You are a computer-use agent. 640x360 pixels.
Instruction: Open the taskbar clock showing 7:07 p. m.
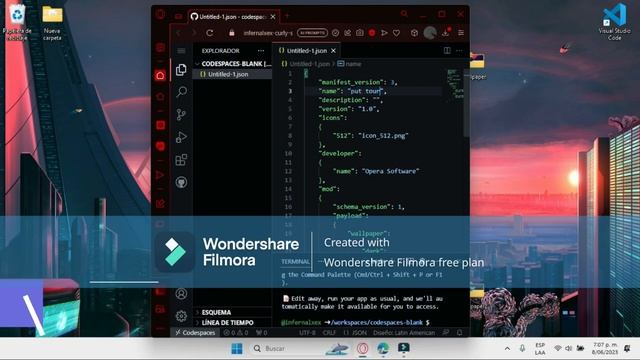(x=605, y=349)
